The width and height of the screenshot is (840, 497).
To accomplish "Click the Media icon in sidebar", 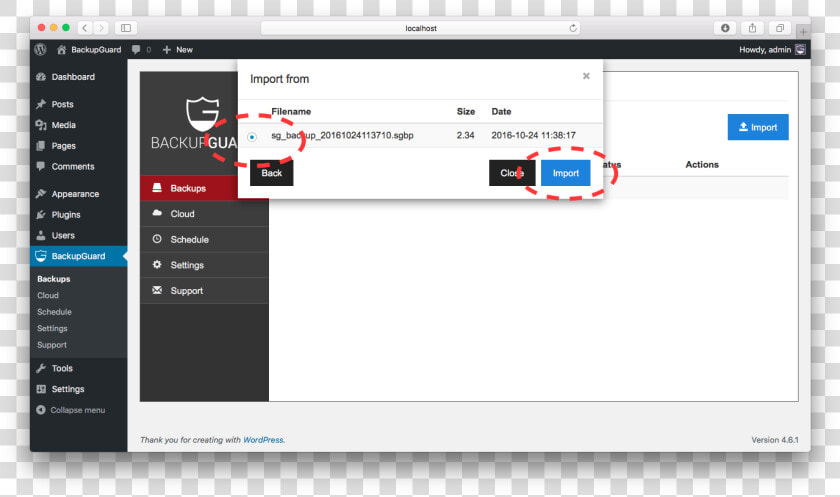I will point(41,125).
